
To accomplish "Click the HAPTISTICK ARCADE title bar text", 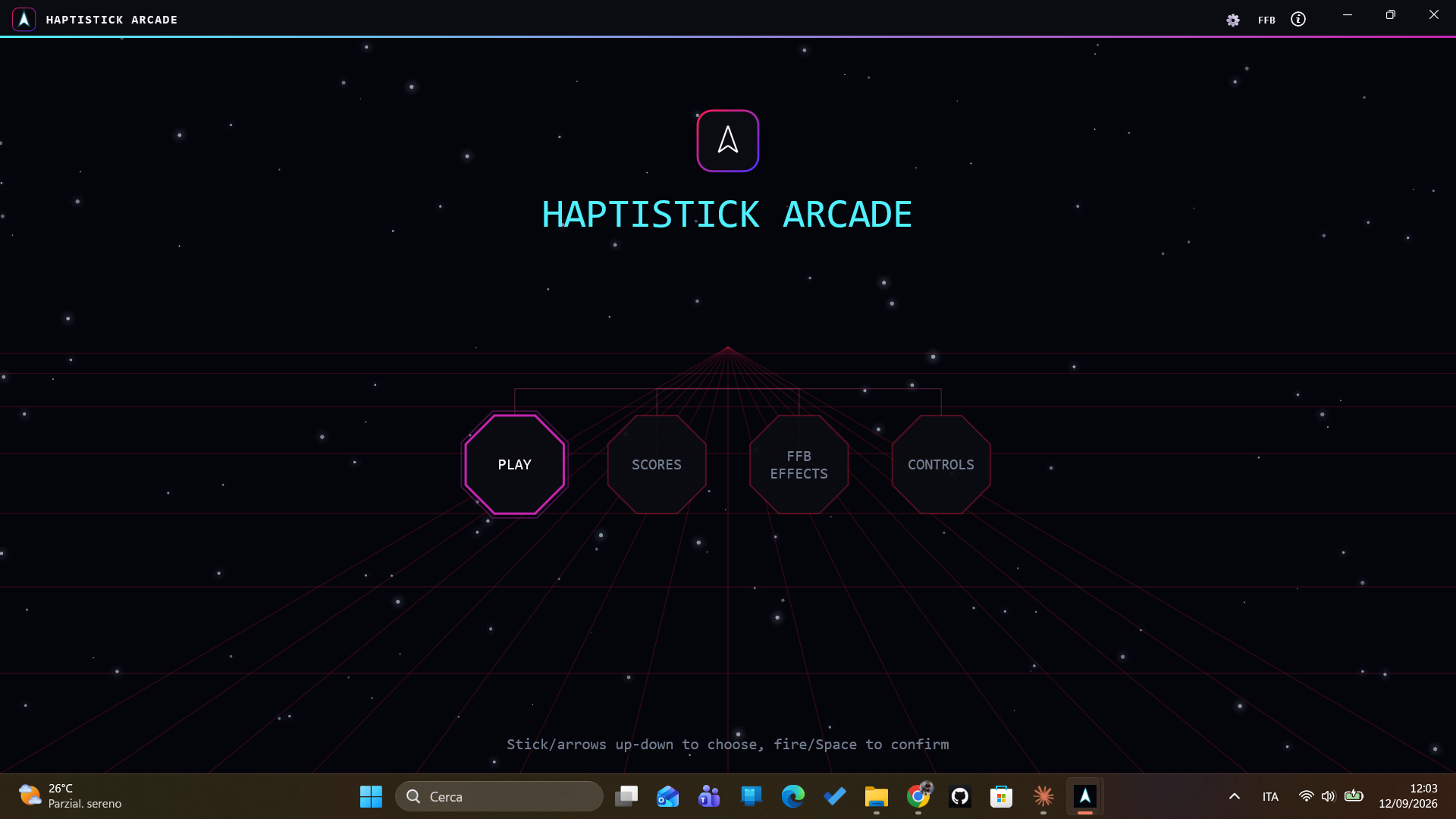I will pos(111,20).
